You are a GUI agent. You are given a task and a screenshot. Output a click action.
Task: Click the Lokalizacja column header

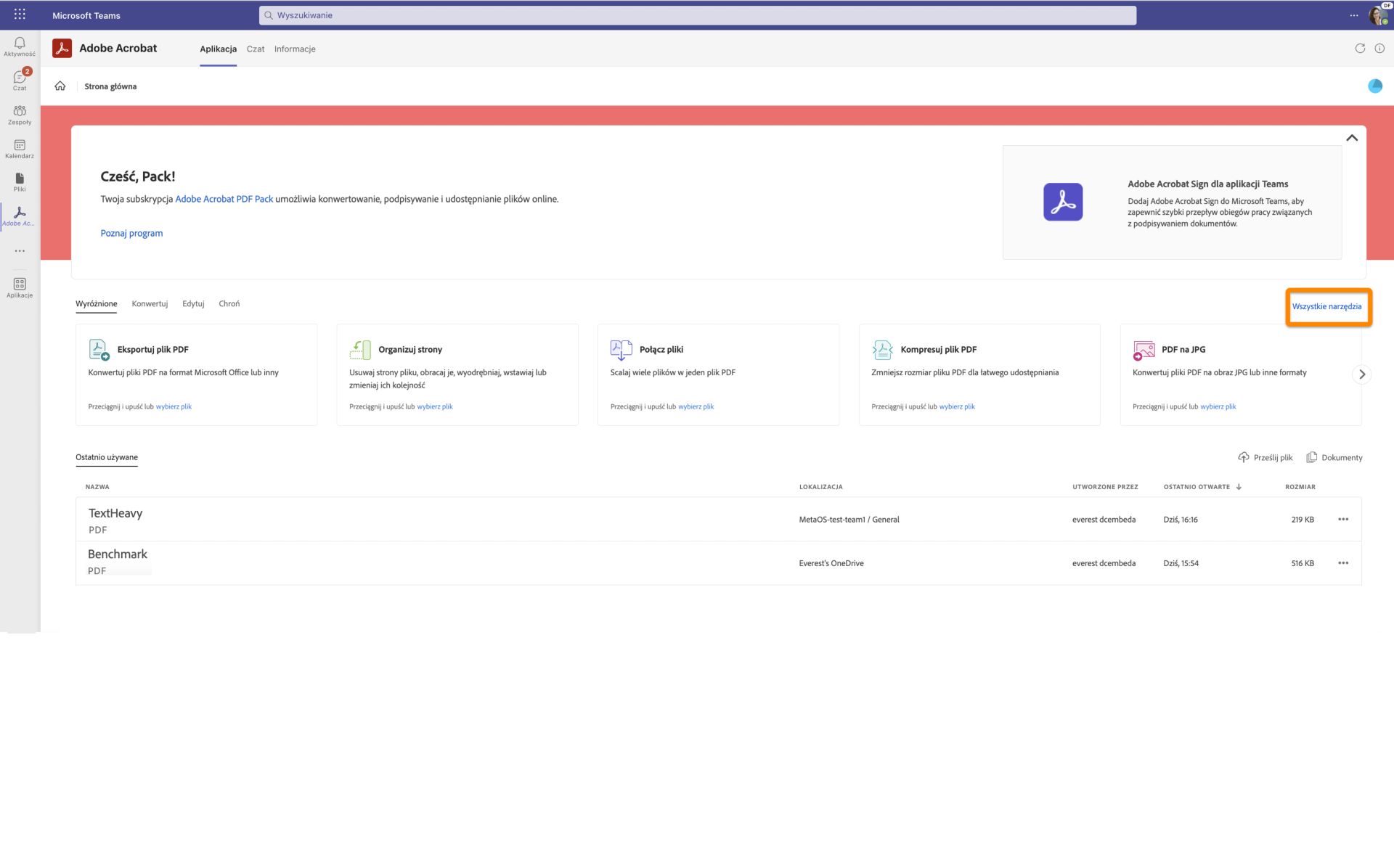[x=821, y=487]
